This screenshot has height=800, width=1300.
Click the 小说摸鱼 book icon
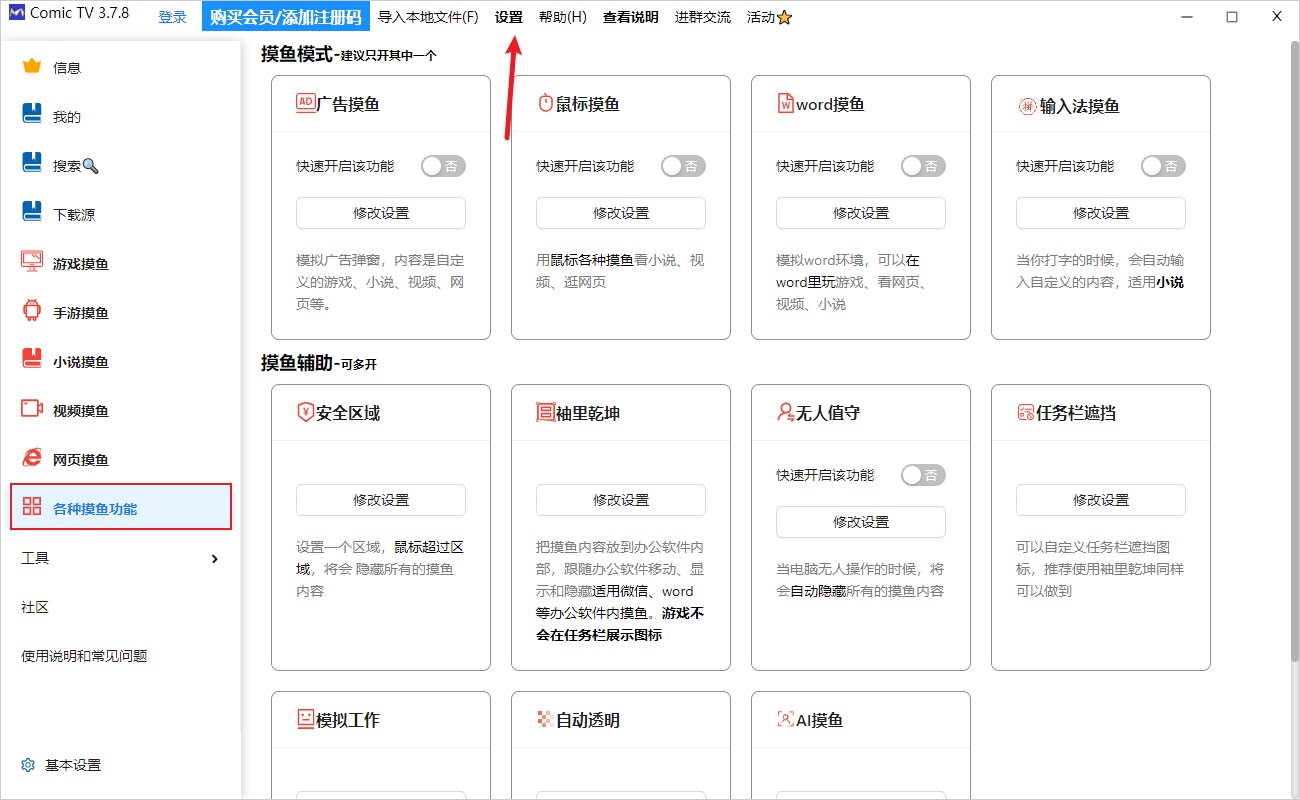coord(32,361)
